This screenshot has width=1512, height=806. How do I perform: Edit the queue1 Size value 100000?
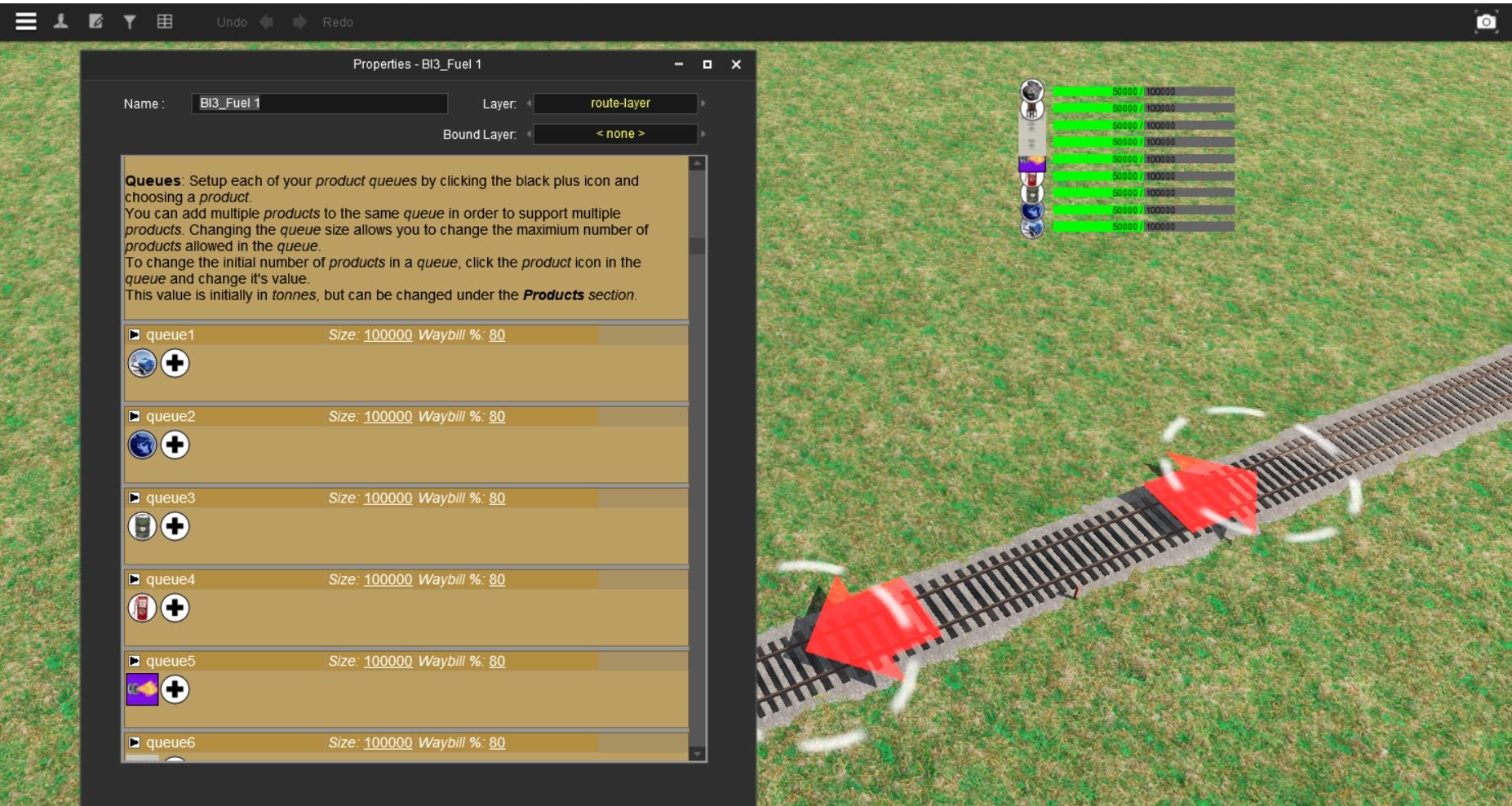click(388, 335)
